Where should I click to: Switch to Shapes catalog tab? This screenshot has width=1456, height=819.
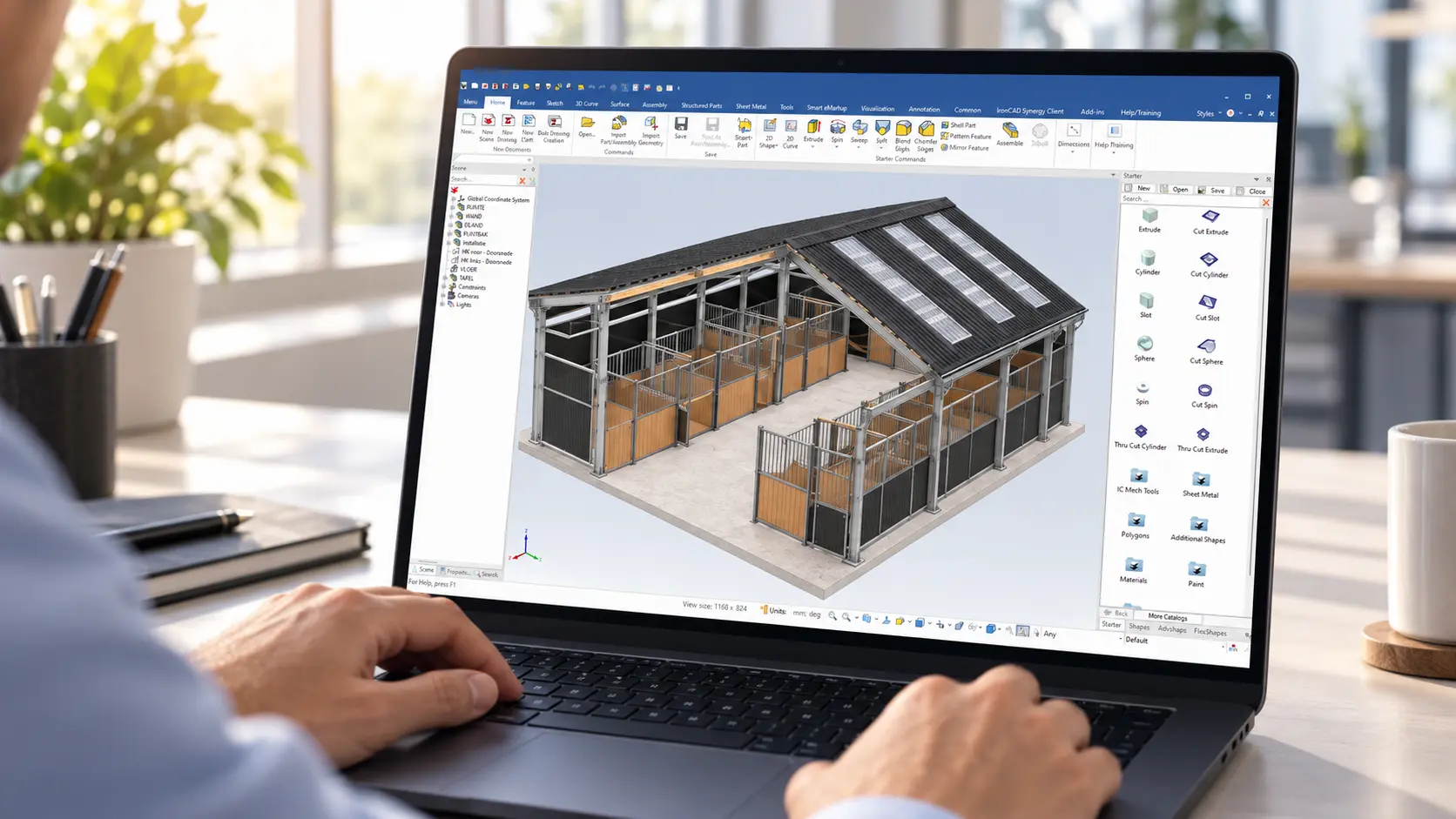tap(1139, 627)
